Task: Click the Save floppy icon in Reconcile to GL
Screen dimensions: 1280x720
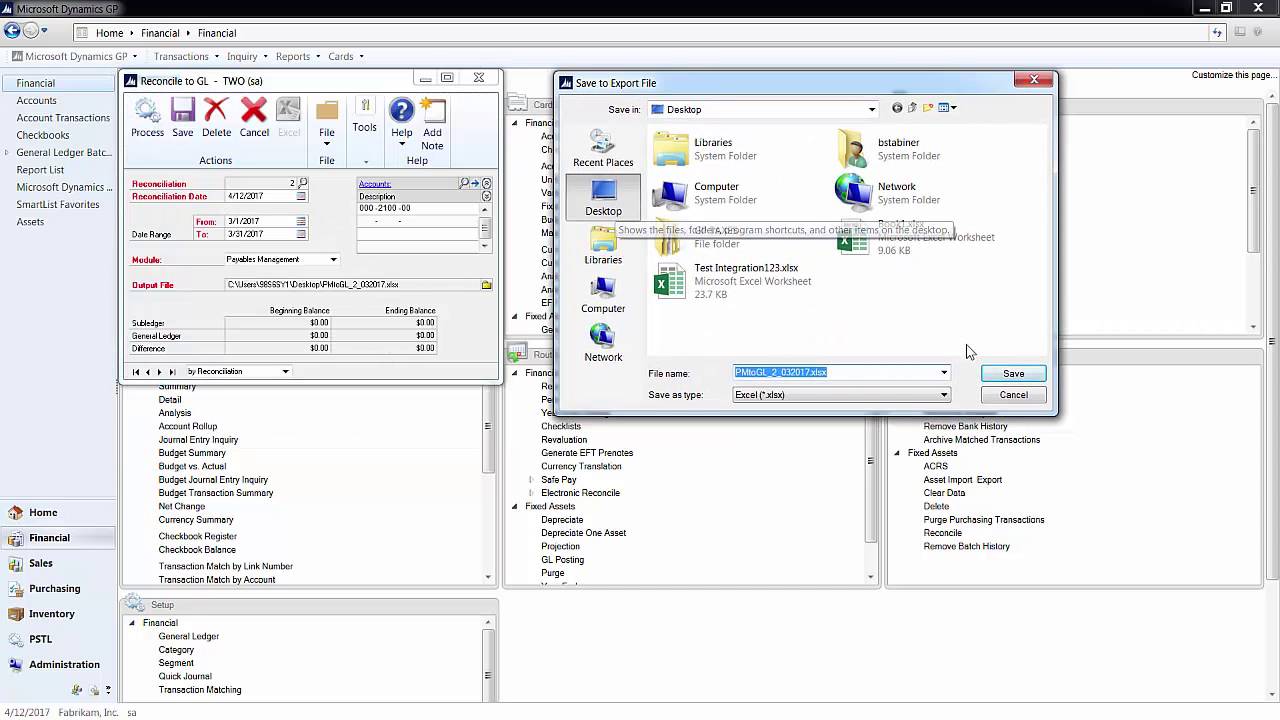Action: (182, 117)
